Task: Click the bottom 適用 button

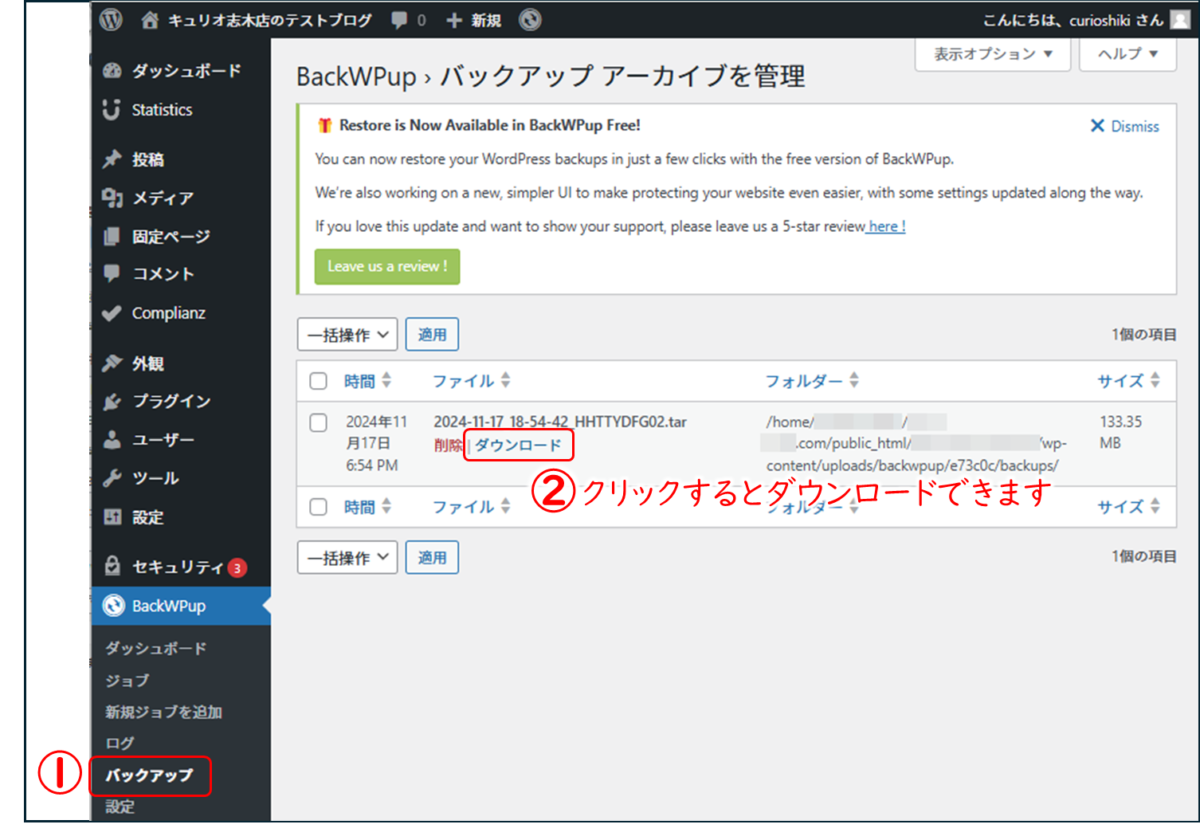Action: pos(432,557)
